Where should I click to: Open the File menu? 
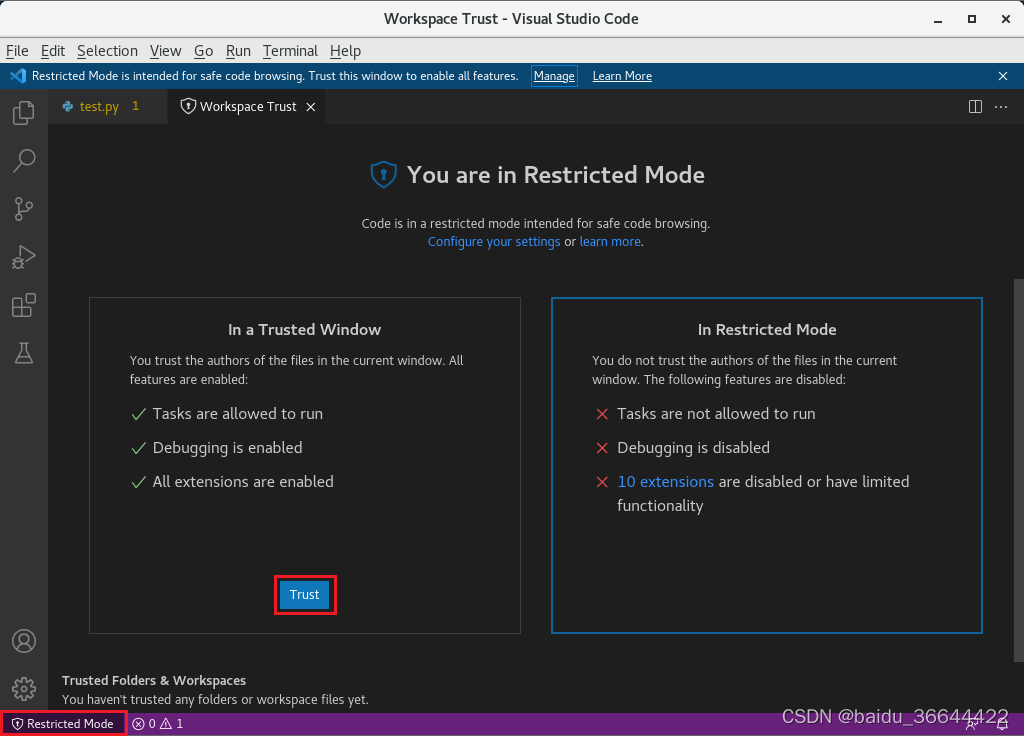pos(17,51)
